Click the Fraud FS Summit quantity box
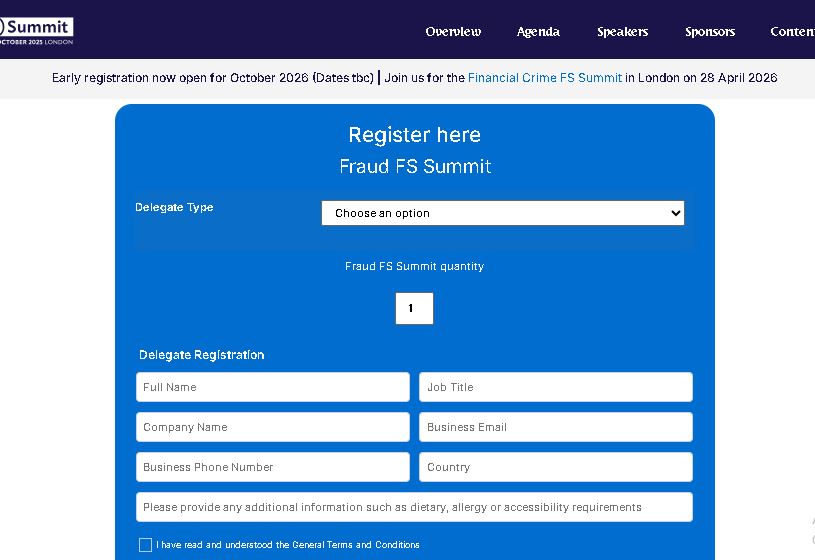Screen dimensions: 815x560 (414, 308)
